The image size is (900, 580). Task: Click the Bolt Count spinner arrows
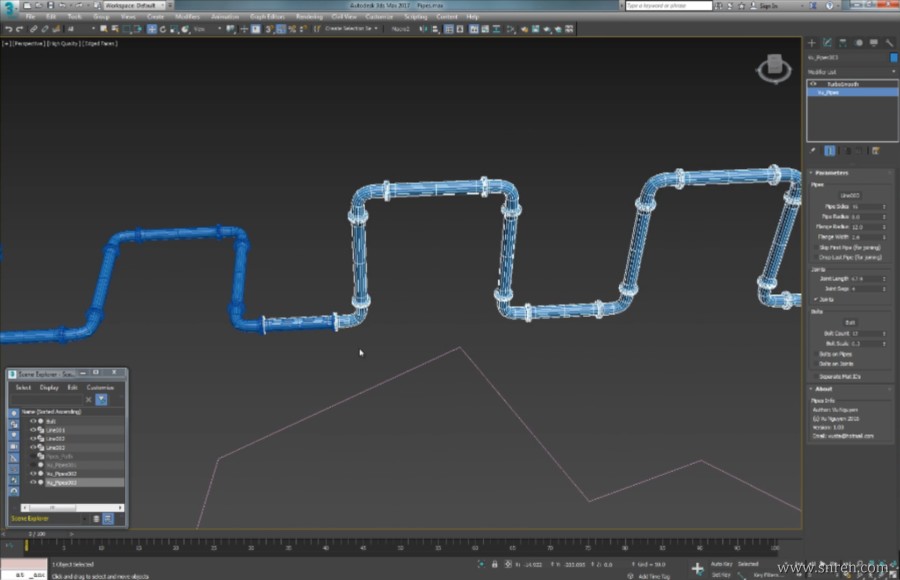click(884, 334)
